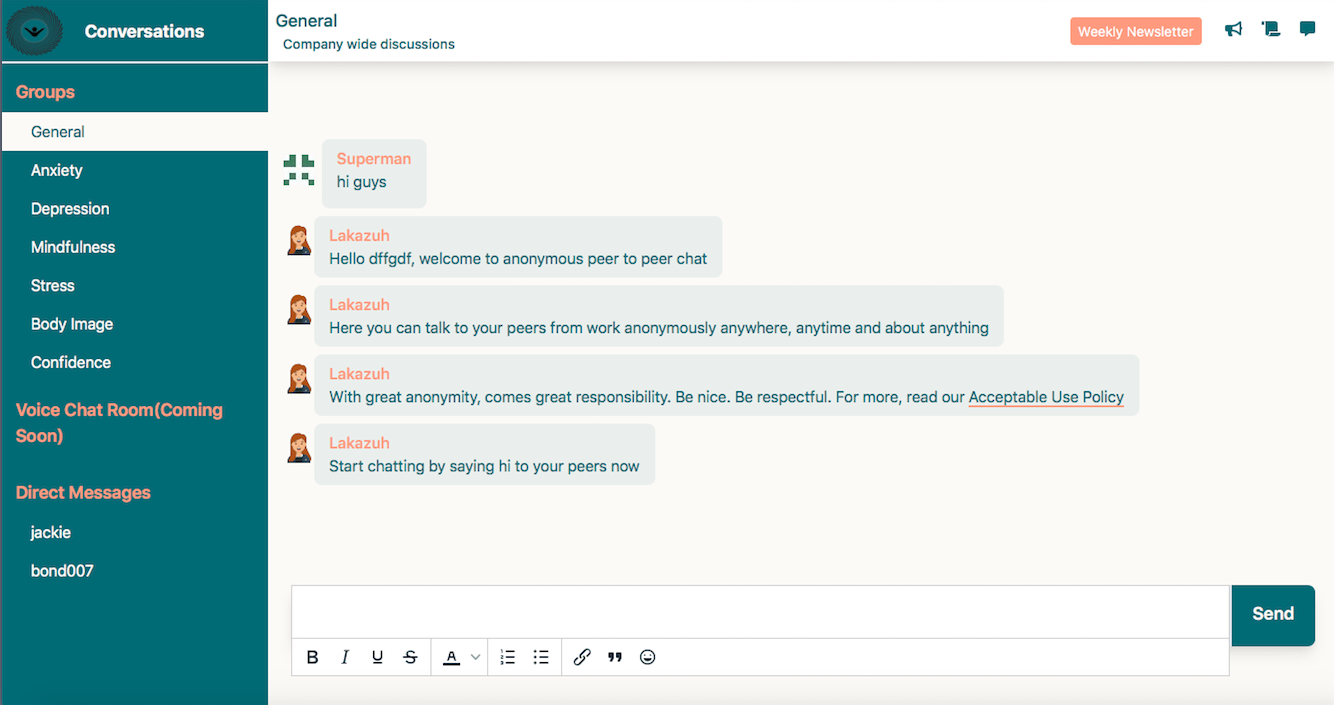Focus the message input field
This screenshot has height=705, width=1334.
(760, 611)
